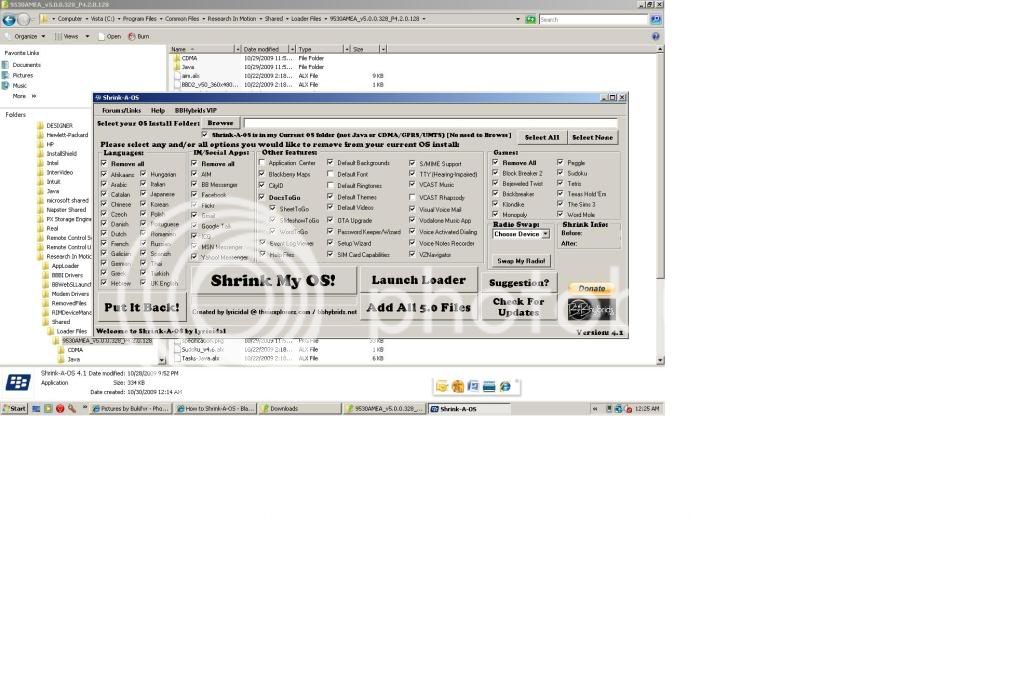The image size is (1024, 675).
Task: Expand More favorite links
Action: pos(24,96)
